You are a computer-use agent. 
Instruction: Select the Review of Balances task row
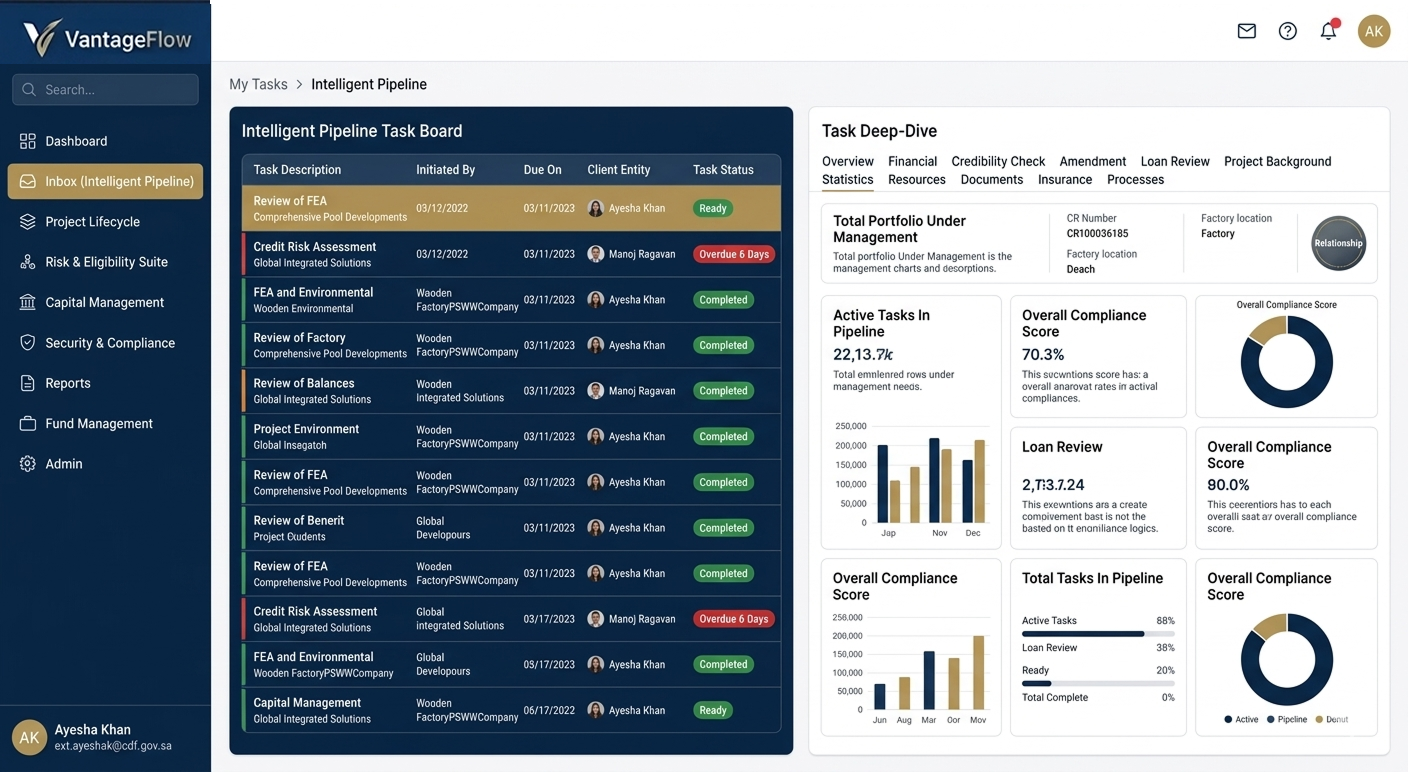click(x=511, y=391)
